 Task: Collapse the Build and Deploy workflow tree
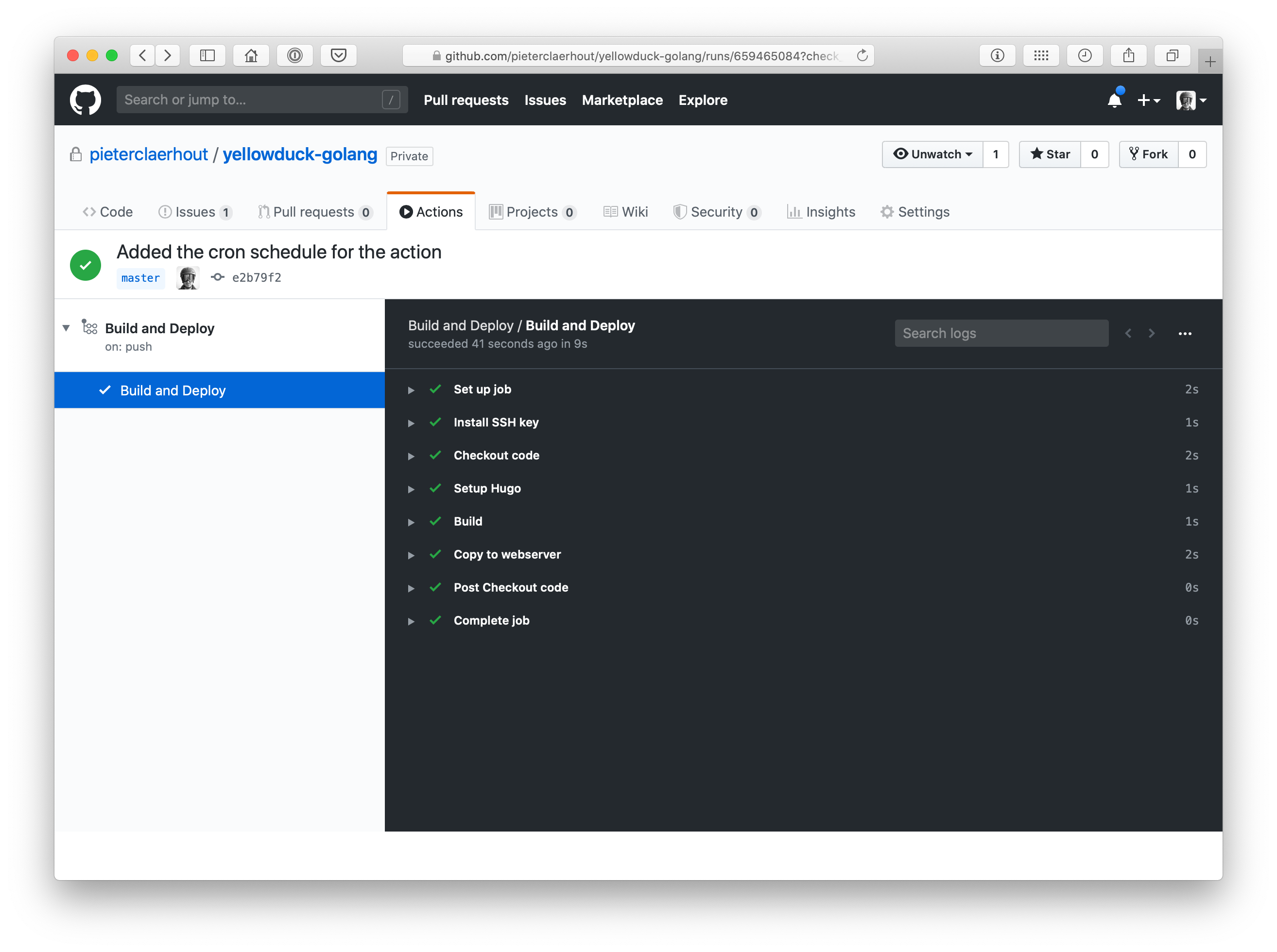(66, 327)
